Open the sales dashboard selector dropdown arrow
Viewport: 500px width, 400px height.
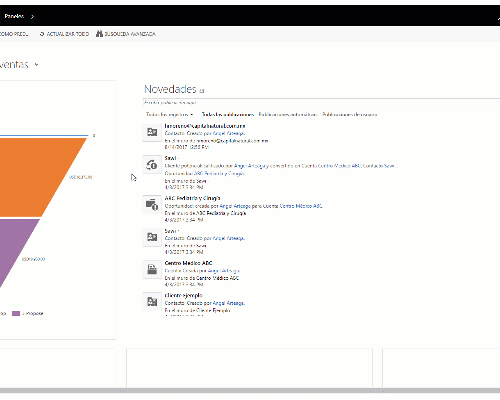(x=36, y=65)
